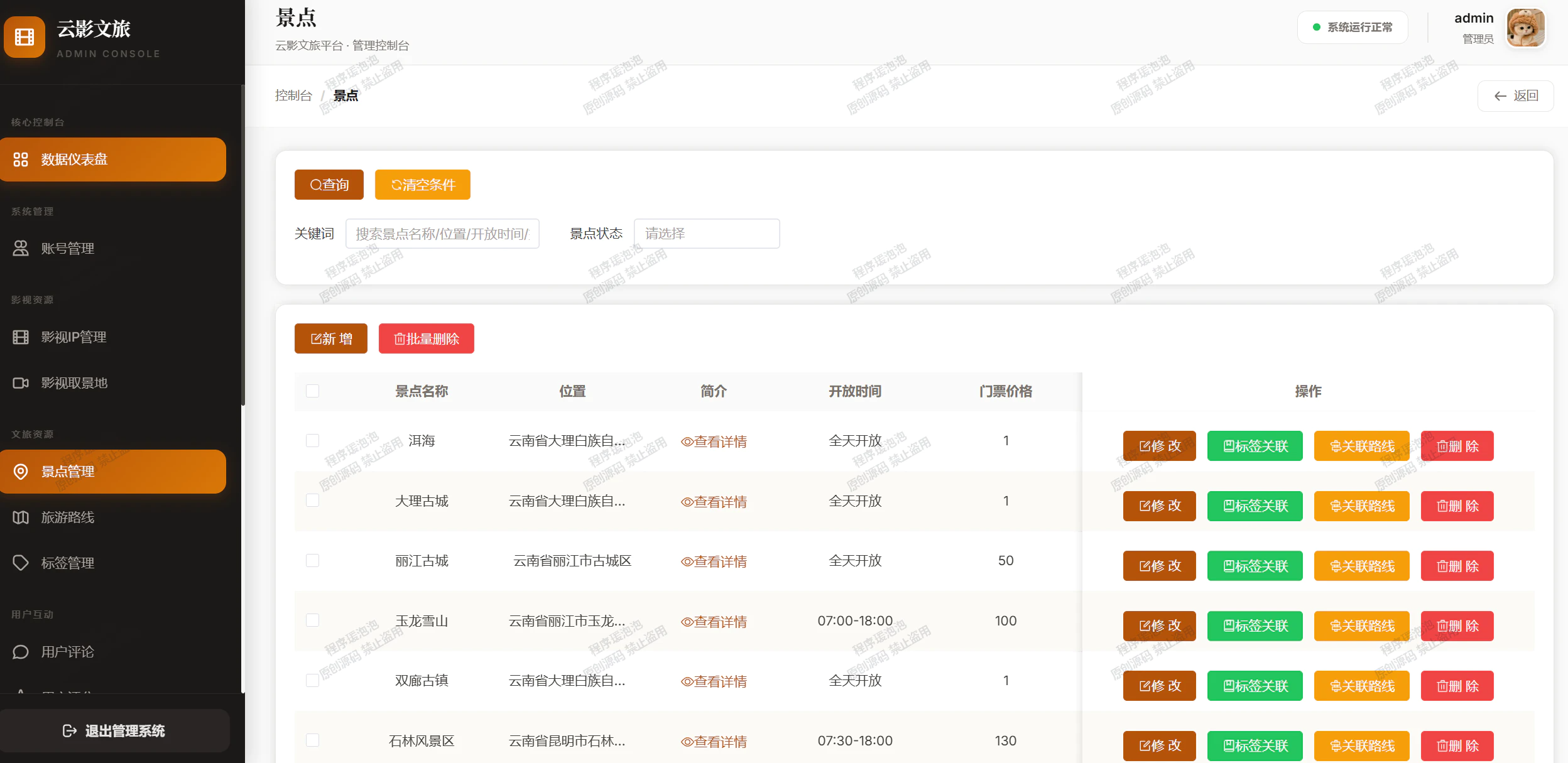Check the 丽江古城 row checkbox

tap(312, 561)
